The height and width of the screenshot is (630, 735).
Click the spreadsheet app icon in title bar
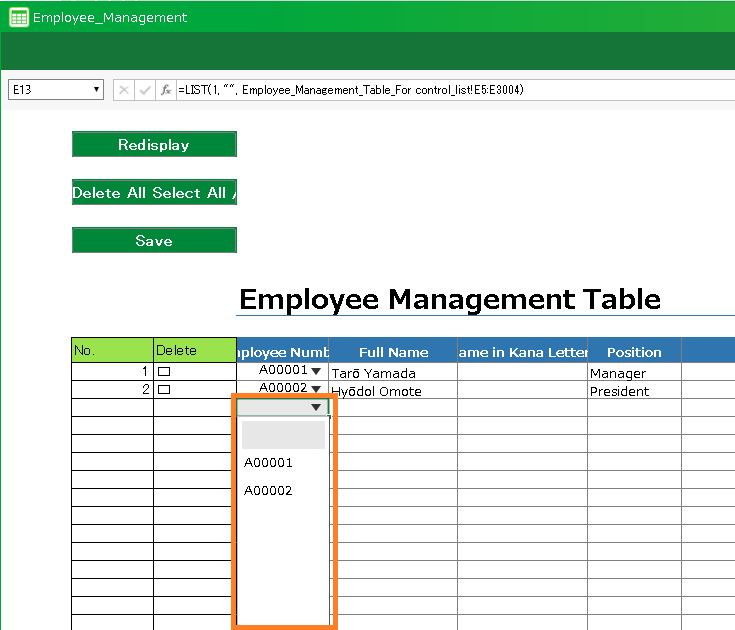coord(18,17)
